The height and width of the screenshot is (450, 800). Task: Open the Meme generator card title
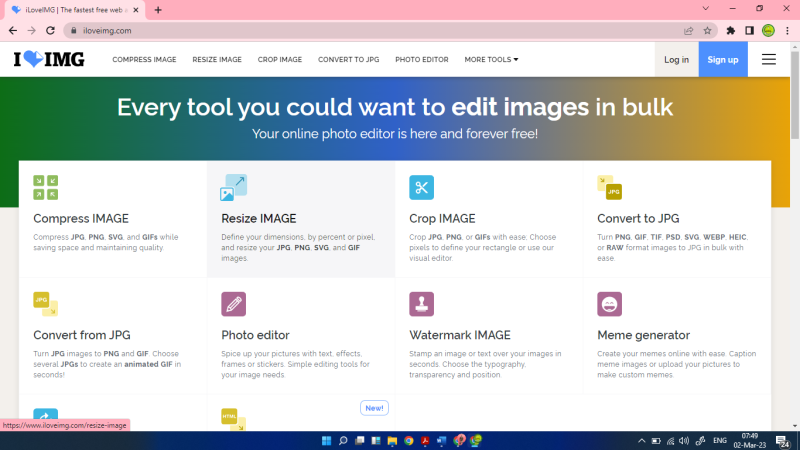643,335
